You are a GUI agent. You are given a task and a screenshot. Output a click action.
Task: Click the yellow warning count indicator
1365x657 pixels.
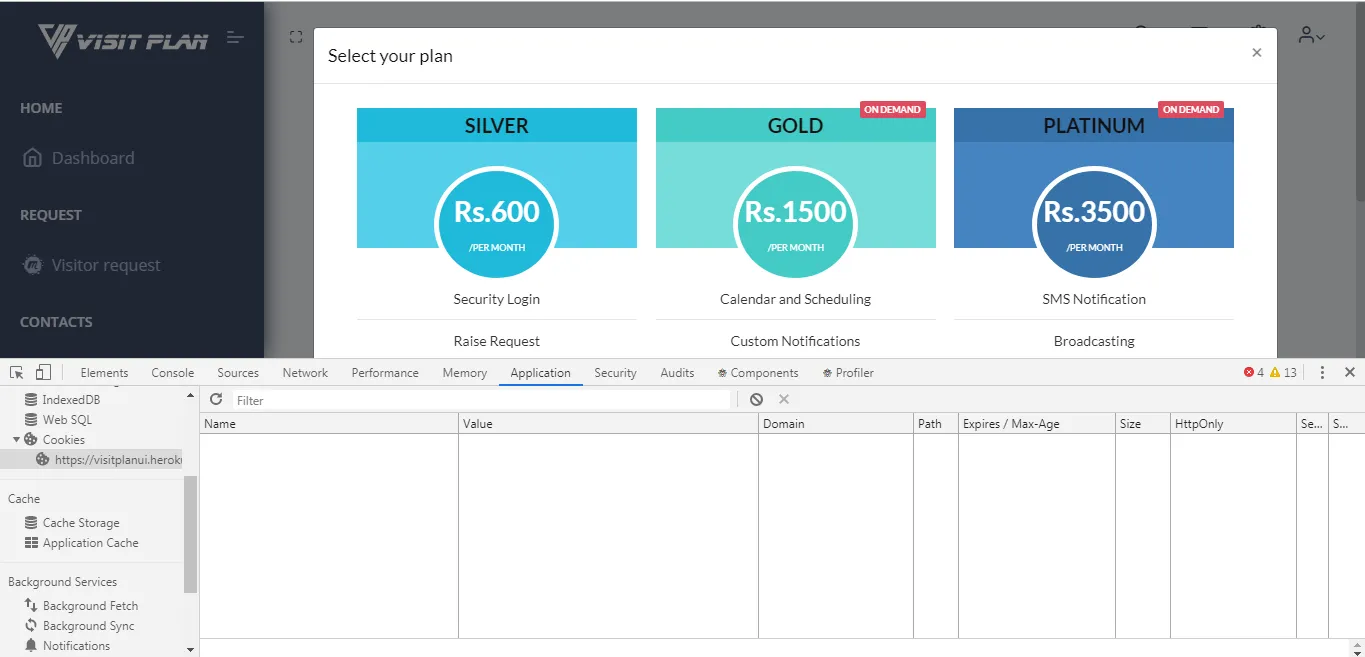pyautogui.click(x=1283, y=372)
